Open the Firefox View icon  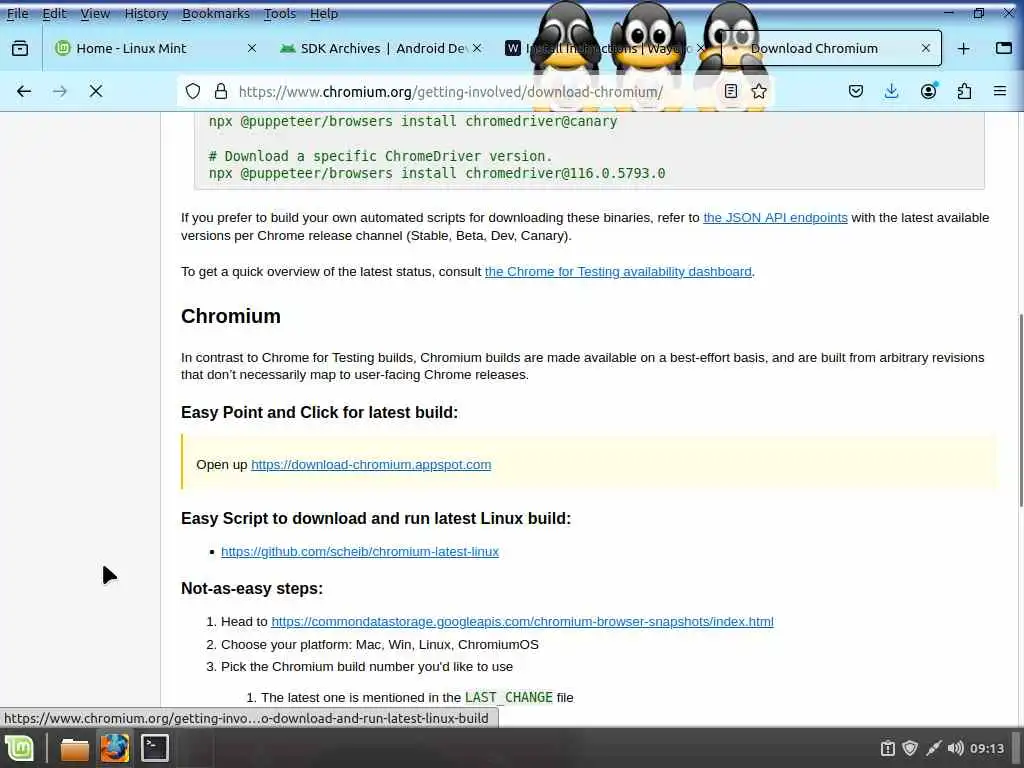tap(20, 48)
